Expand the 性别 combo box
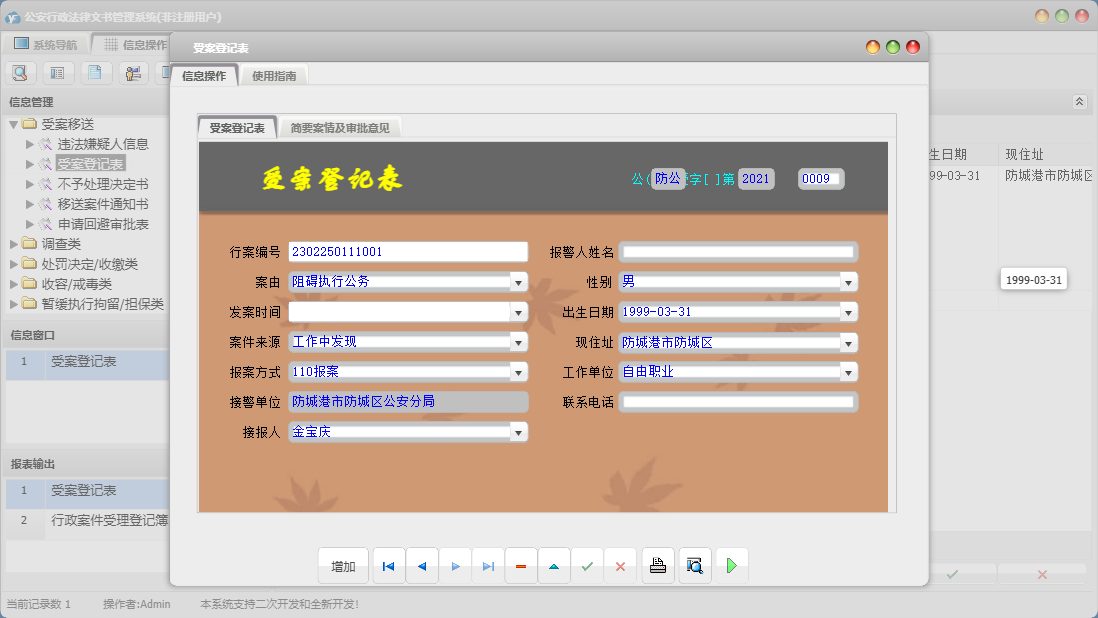Screen dimensions: 1098x618 pyautogui.click(x=847, y=281)
